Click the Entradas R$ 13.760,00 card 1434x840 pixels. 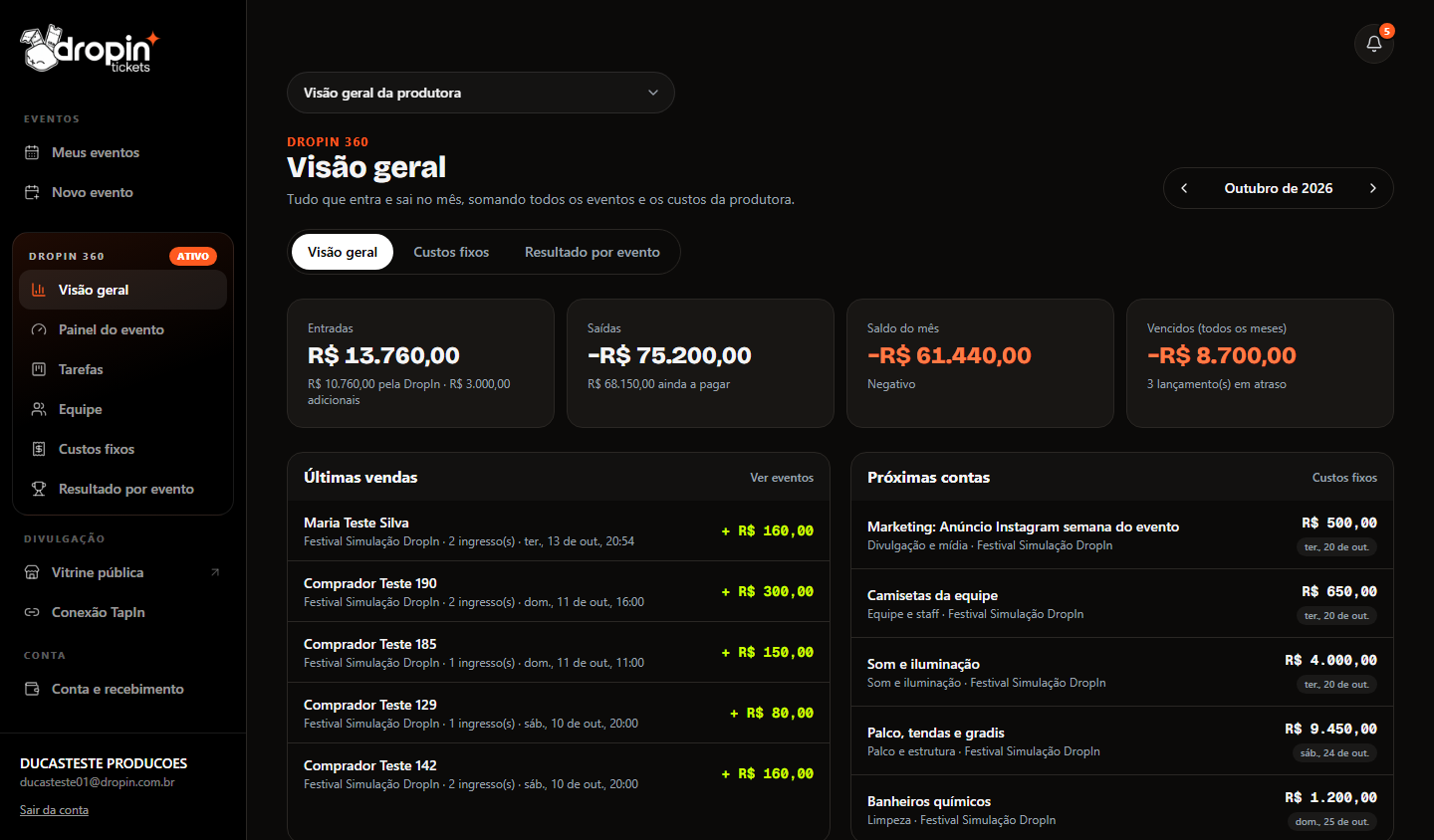pos(420,363)
